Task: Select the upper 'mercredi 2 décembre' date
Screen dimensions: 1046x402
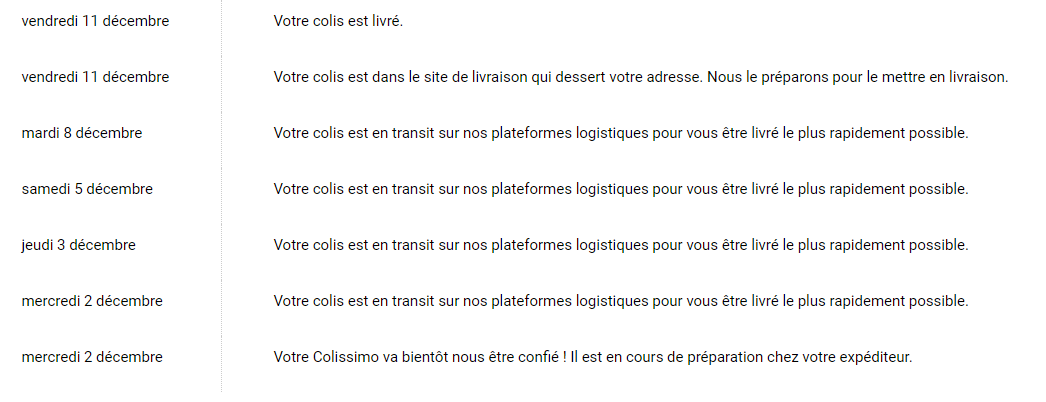Action: click(x=92, y=301)
